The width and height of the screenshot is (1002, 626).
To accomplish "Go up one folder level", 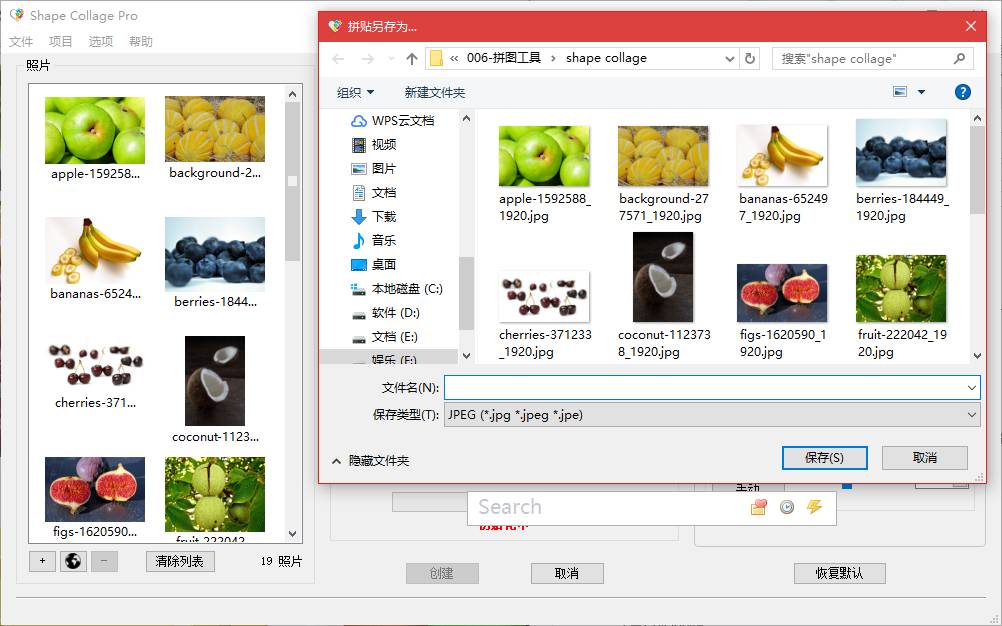I will pos(412,59).
